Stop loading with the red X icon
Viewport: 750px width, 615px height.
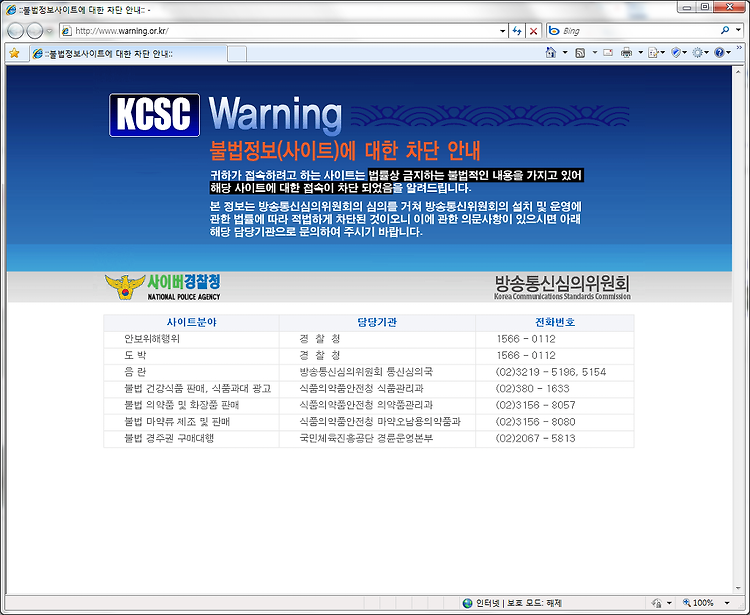coord(533,31)
